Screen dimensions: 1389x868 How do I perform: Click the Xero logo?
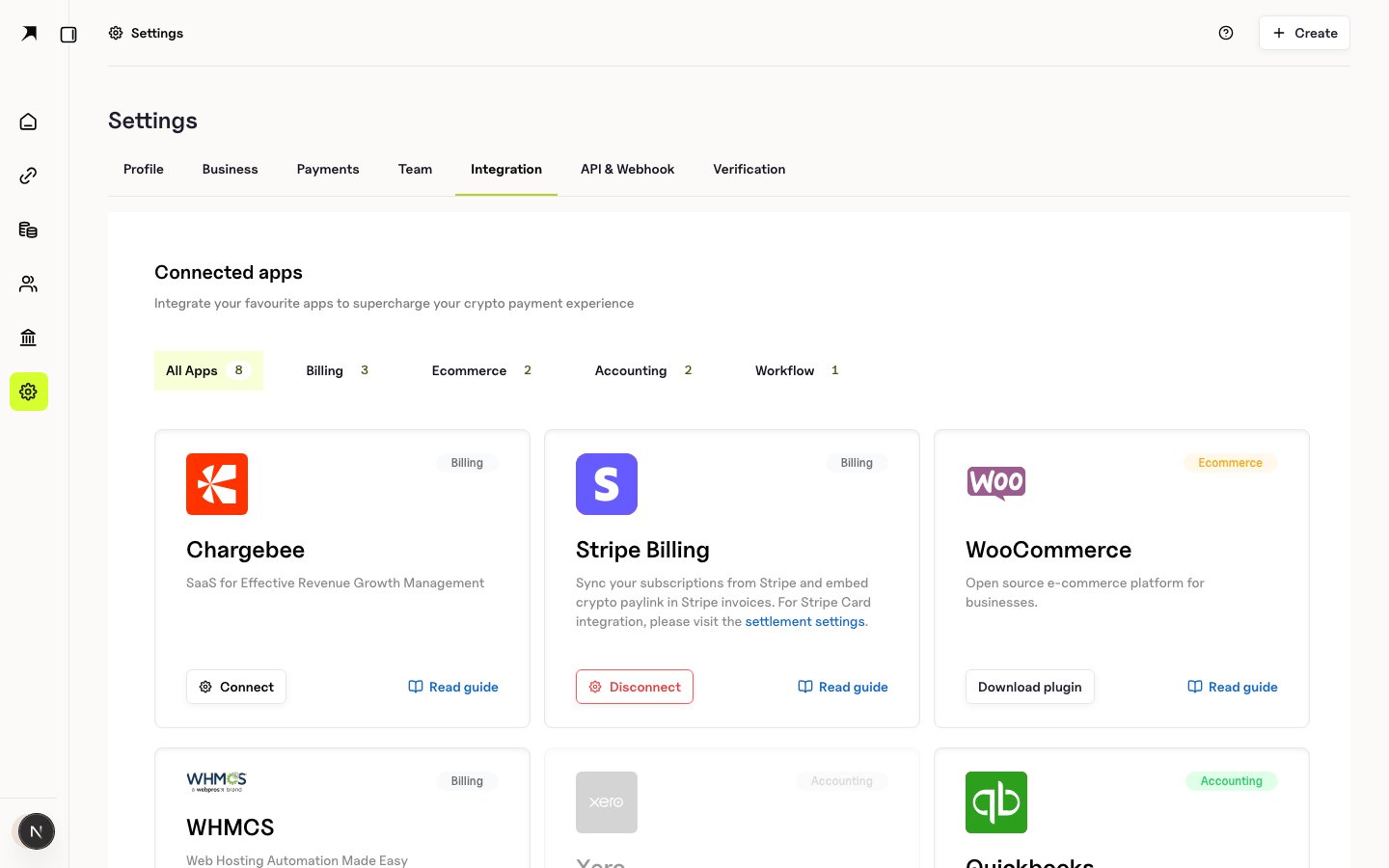click(607, 802)
